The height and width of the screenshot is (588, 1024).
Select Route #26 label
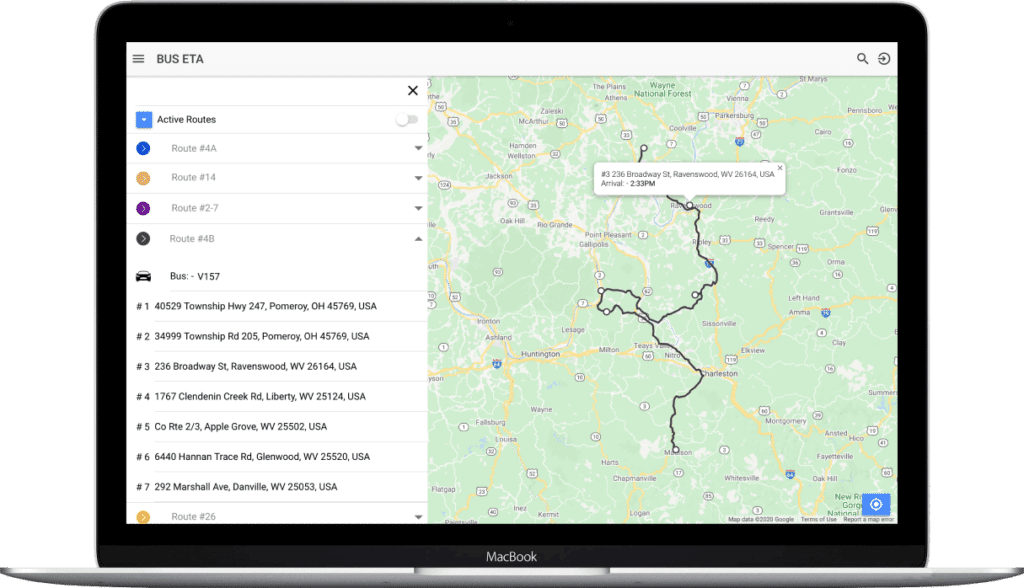[x=193, y=516]
